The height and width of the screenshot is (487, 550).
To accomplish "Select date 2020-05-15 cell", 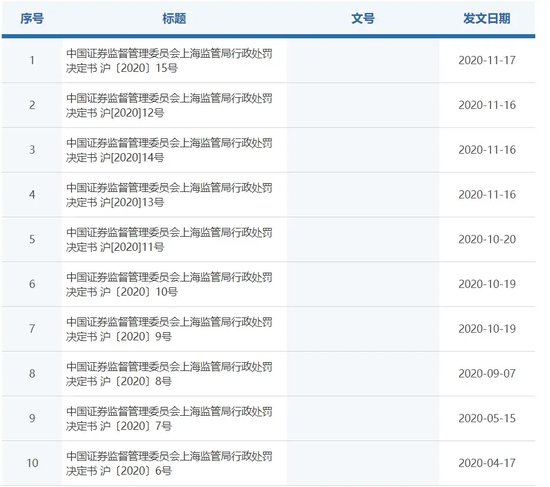I will (487, 418).
